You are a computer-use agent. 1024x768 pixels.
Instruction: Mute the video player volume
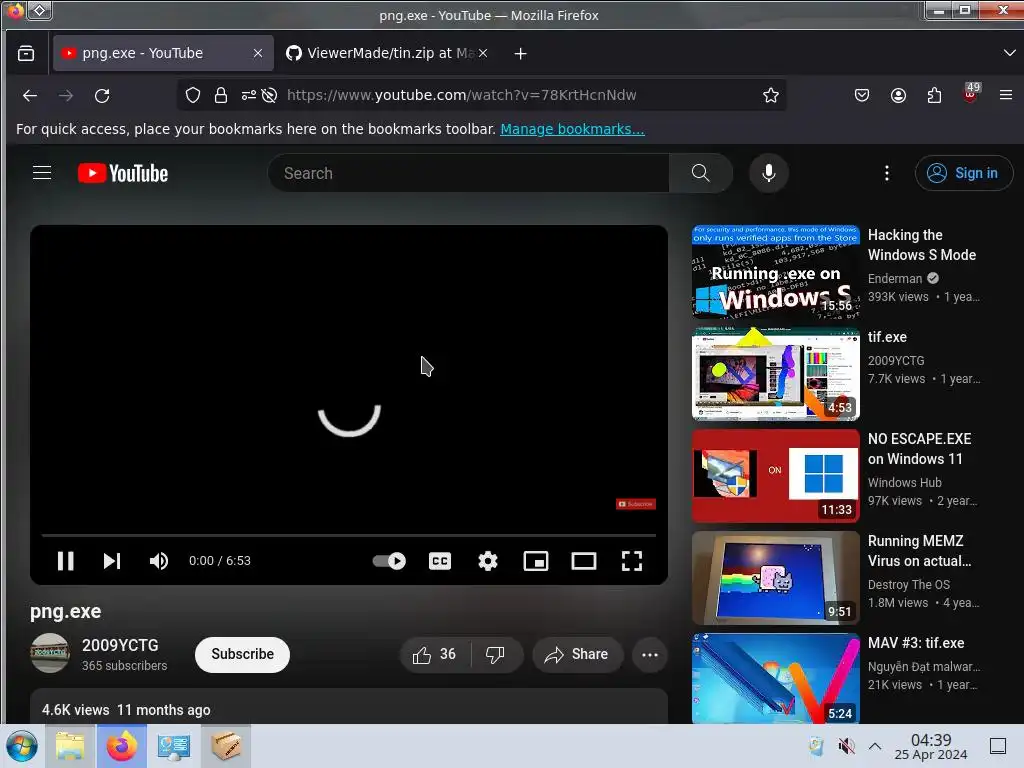[x=159, y=561]
